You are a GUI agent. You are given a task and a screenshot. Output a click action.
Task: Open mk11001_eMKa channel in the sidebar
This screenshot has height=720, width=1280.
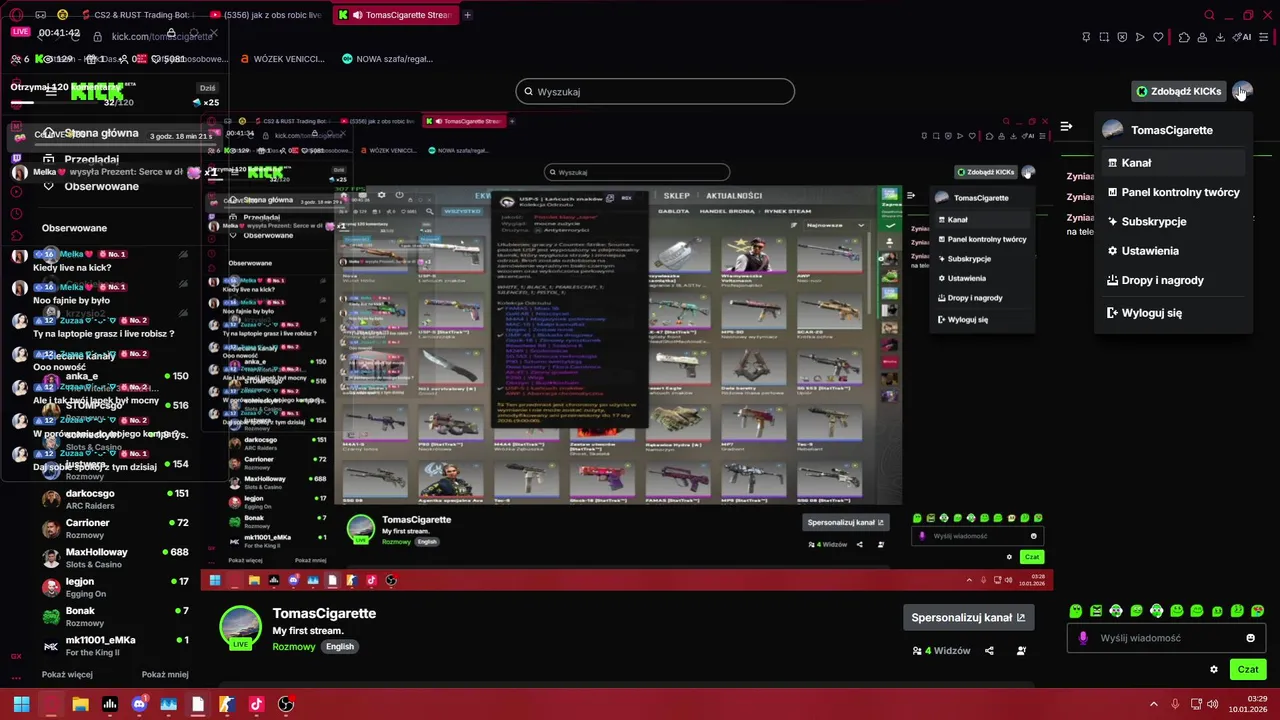(115, 645)
